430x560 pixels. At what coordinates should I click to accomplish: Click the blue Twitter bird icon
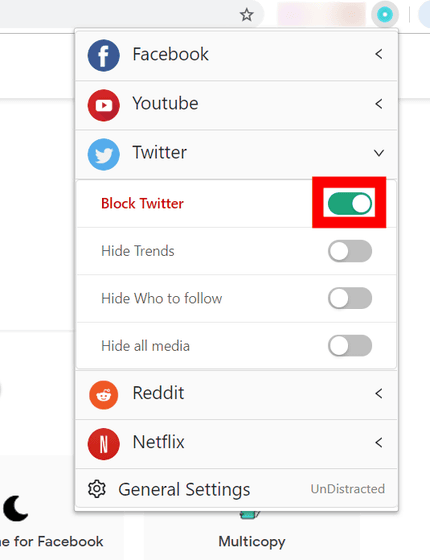(x=104, y=154)
